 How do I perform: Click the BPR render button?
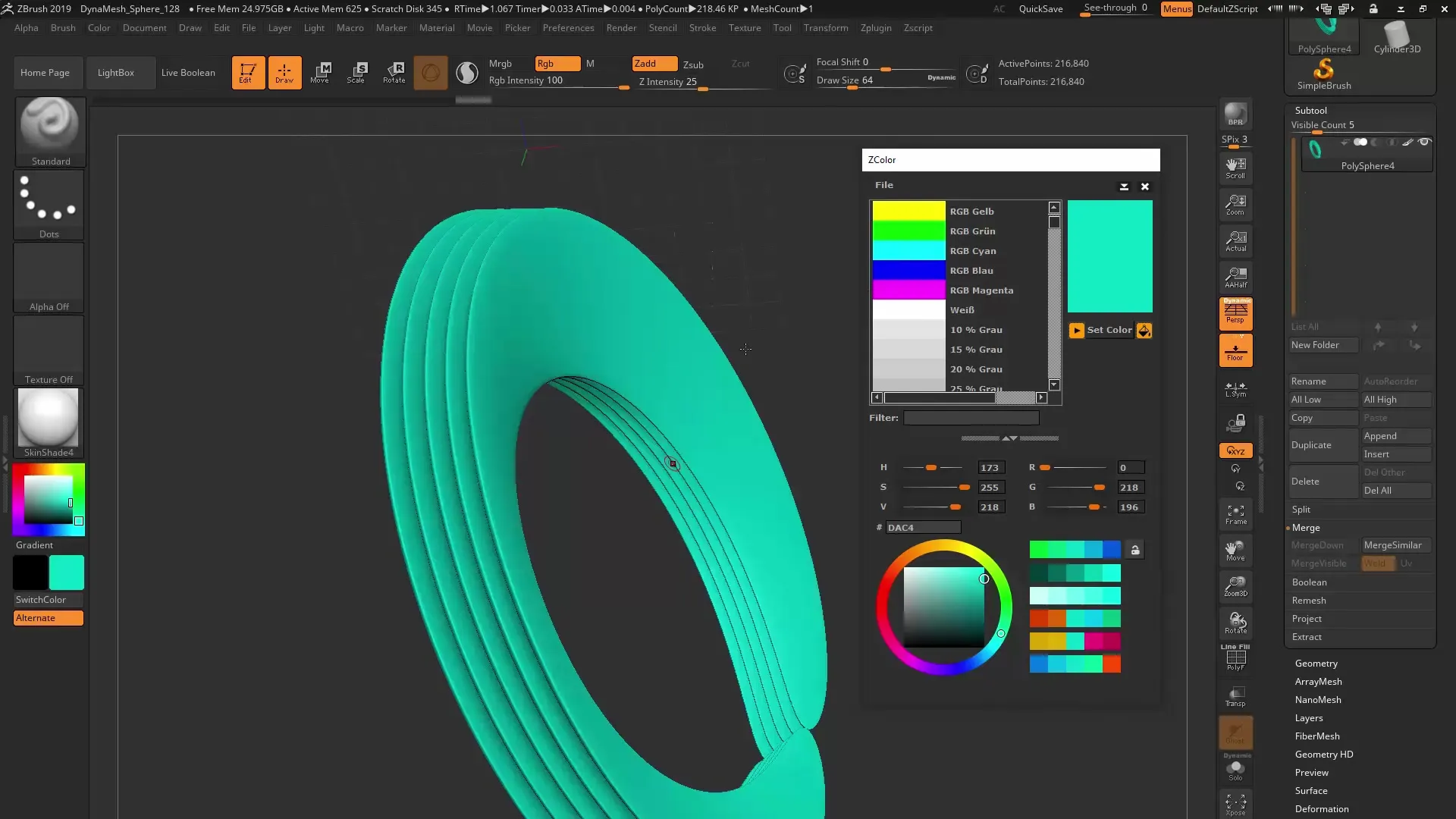(1235, 115)
